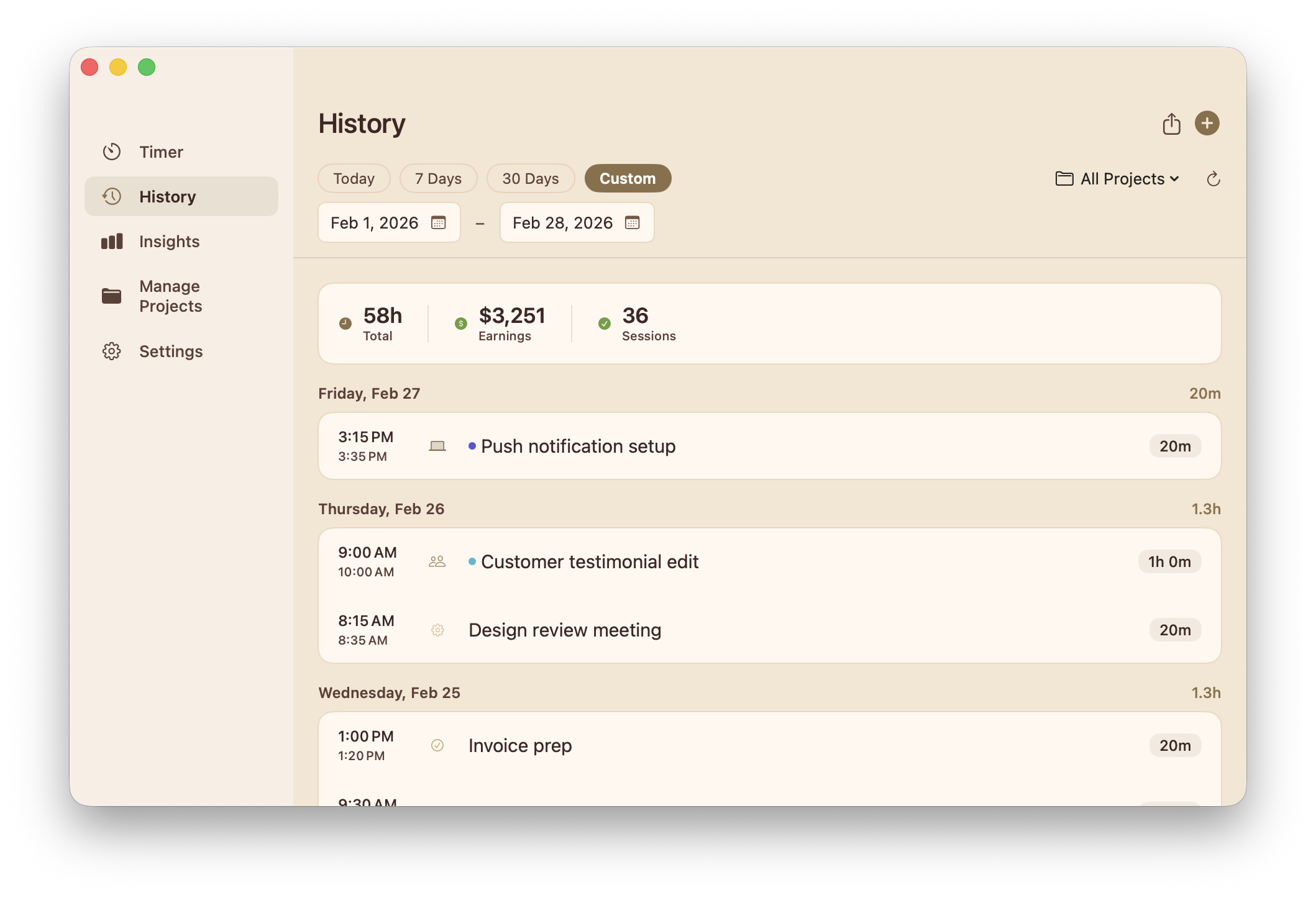
Task: Open calendar picker for Feb 28, 2026
Action: pyautogui.click(x=633, y=223)
